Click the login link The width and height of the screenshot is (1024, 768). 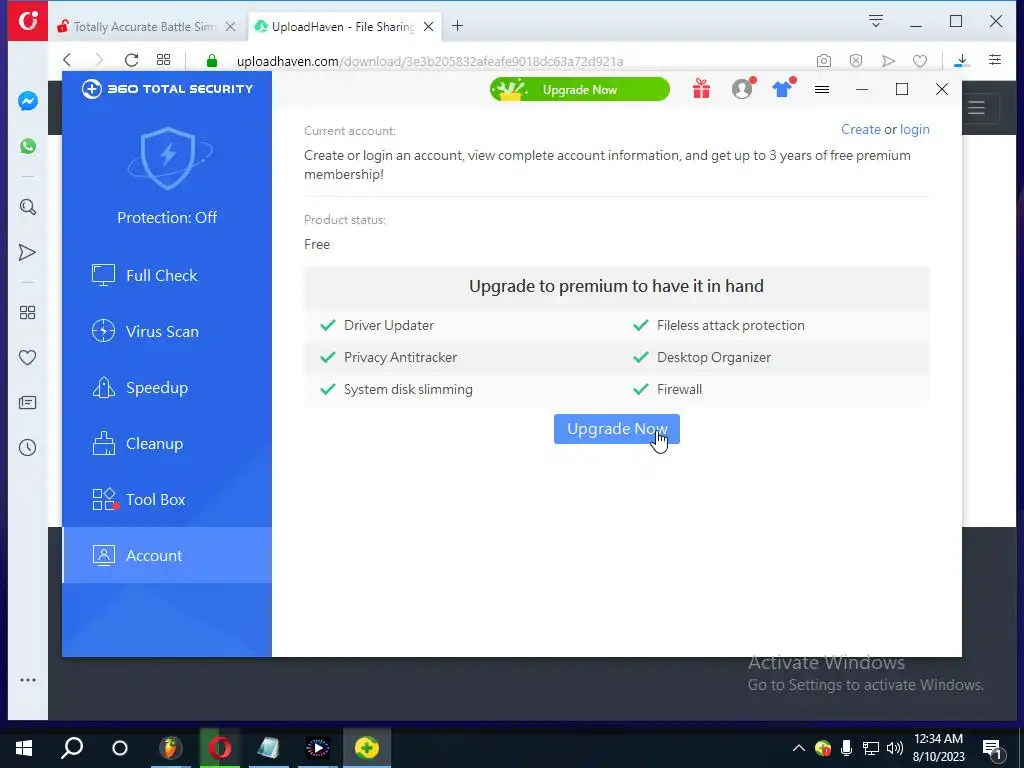tap(914, 129)
